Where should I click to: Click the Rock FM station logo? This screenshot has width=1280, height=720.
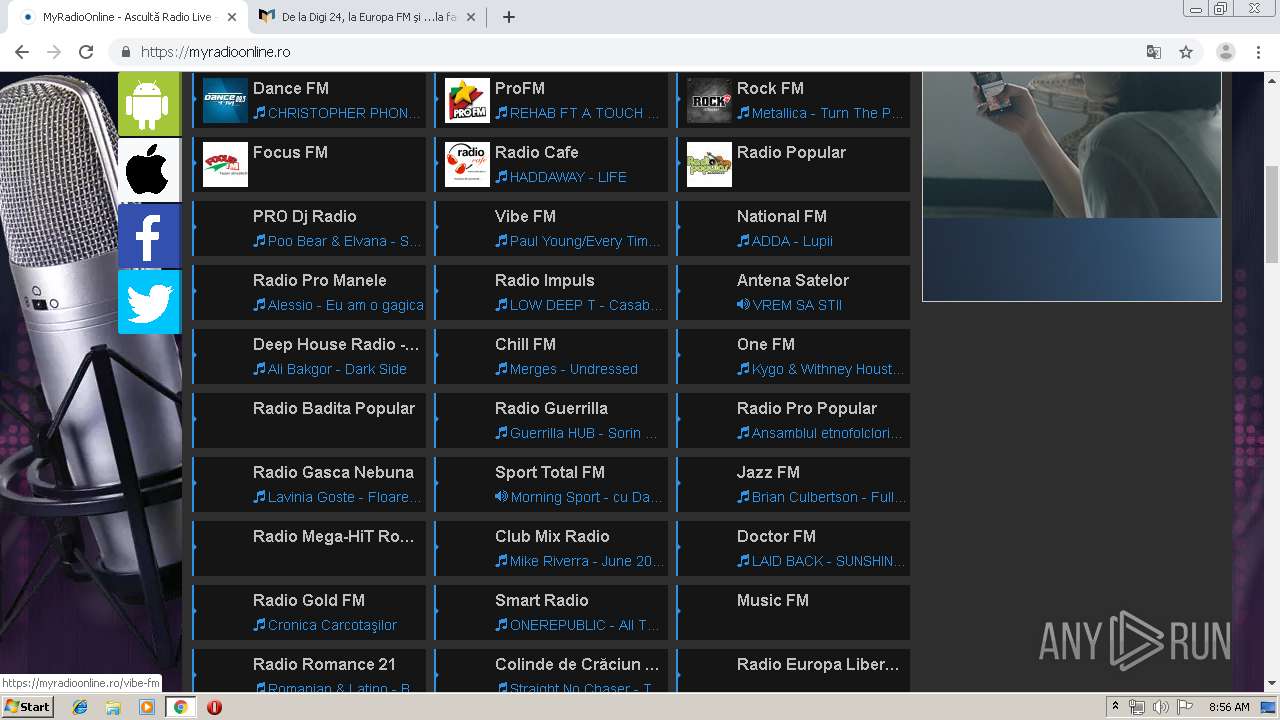(709, 100)
